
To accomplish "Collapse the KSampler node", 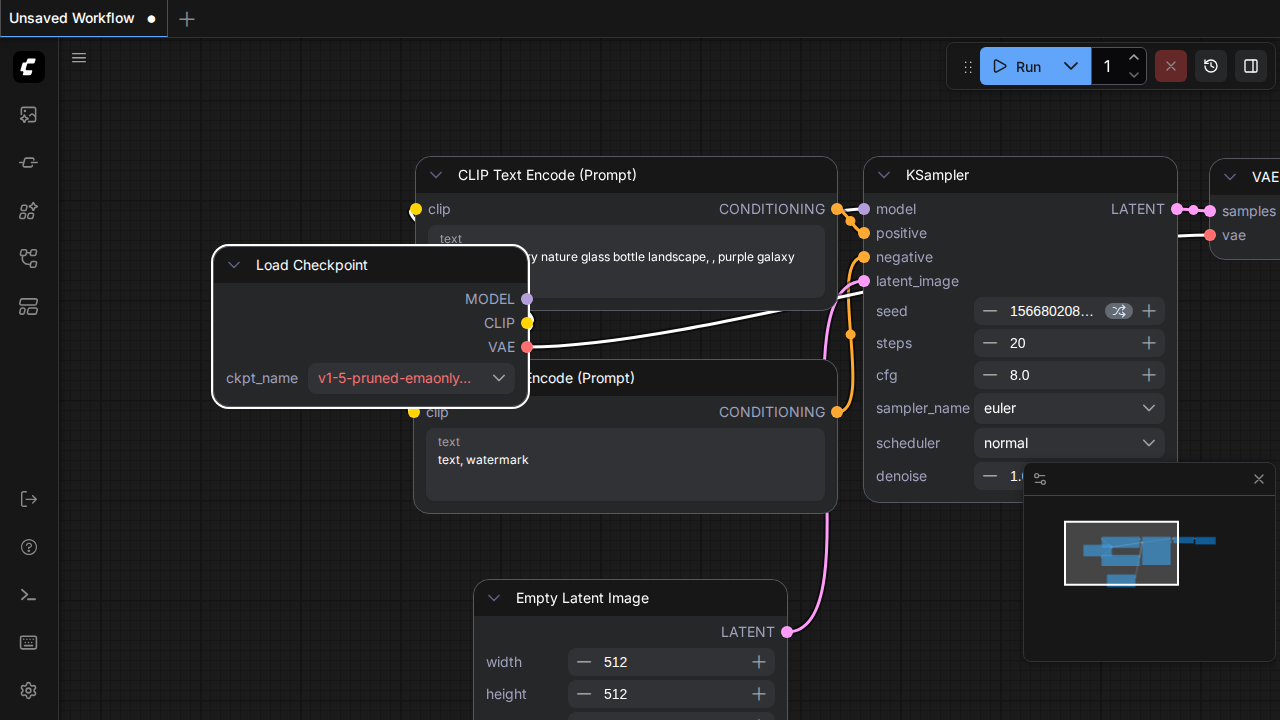I will coord(884,175).
